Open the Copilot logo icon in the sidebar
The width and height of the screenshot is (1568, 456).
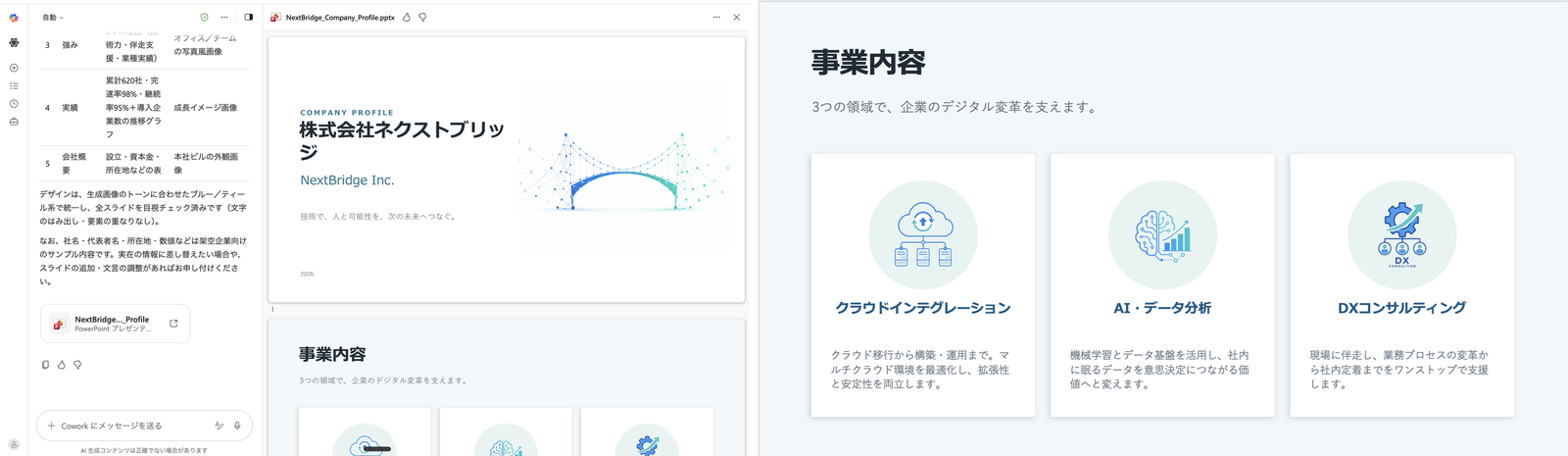[x=14, y=18]
